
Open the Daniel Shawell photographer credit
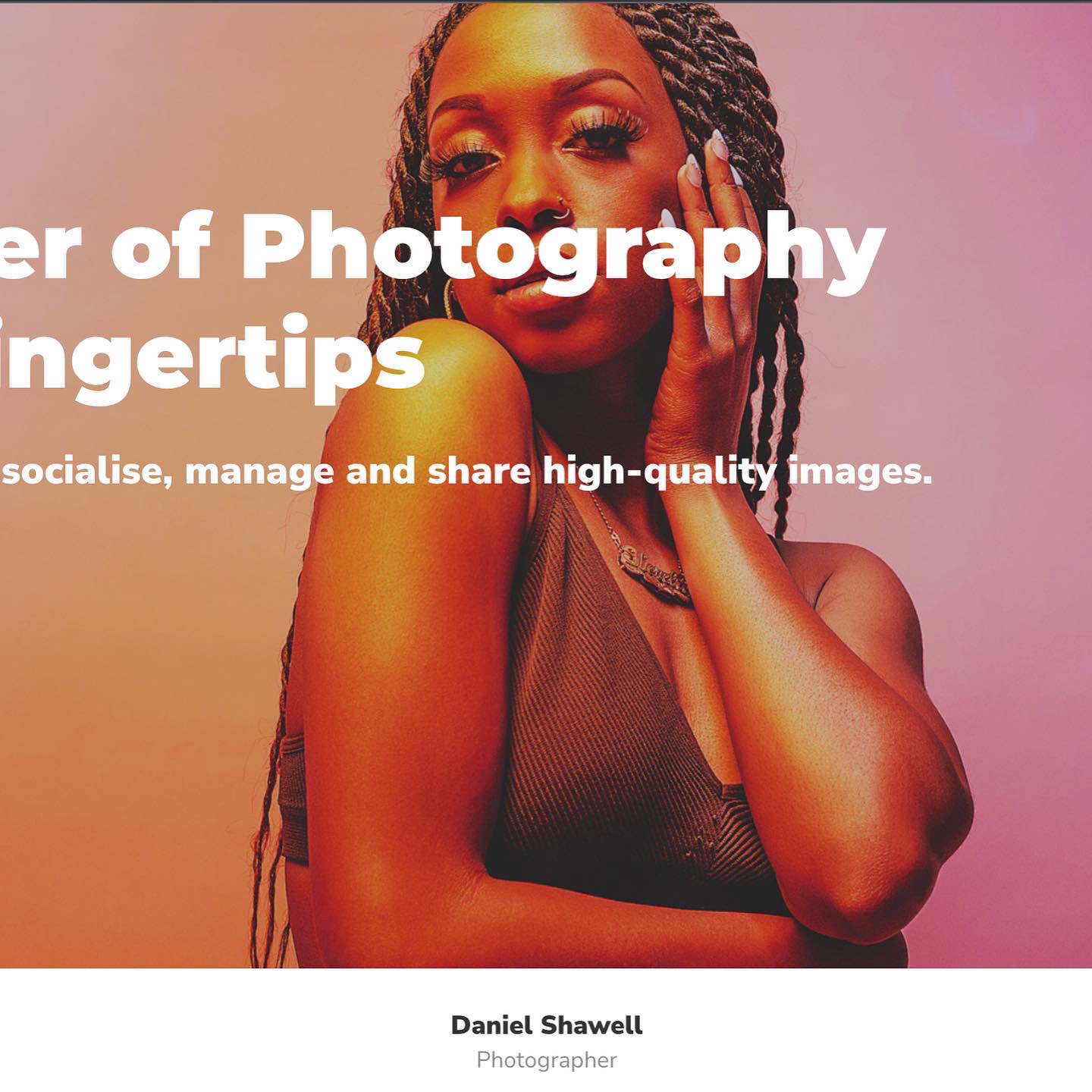pos(546,1025)
